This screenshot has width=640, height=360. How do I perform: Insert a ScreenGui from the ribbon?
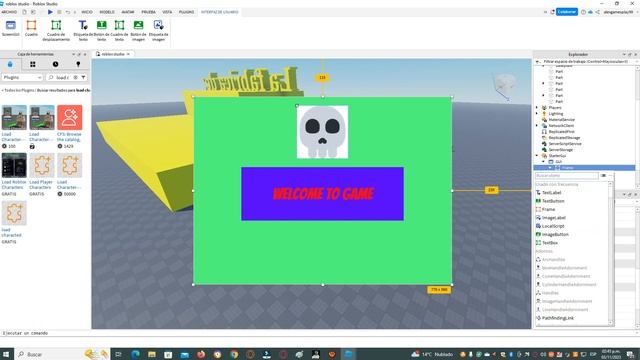point(11,29)
